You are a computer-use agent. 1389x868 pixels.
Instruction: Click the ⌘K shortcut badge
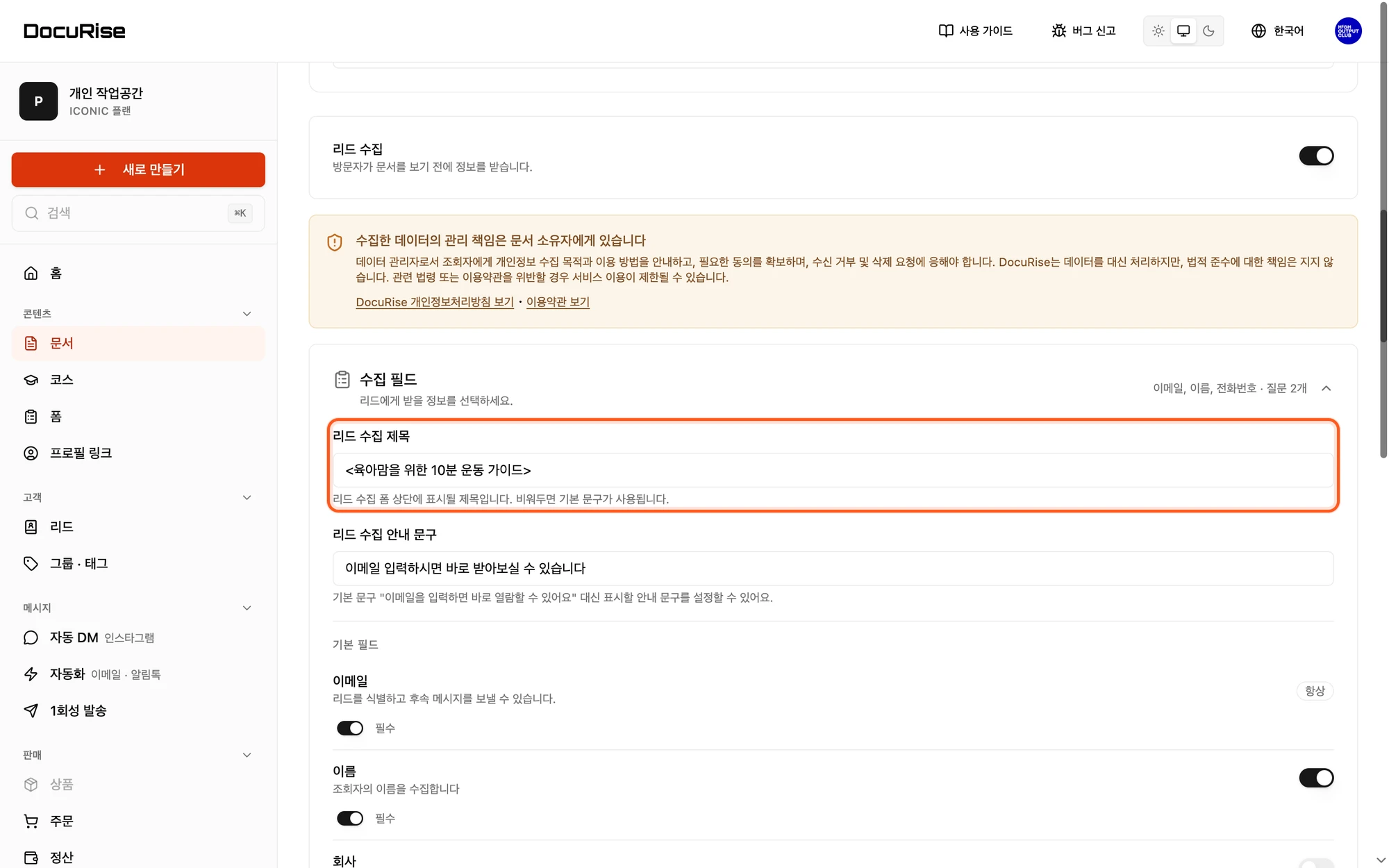(x=240, y=213)
